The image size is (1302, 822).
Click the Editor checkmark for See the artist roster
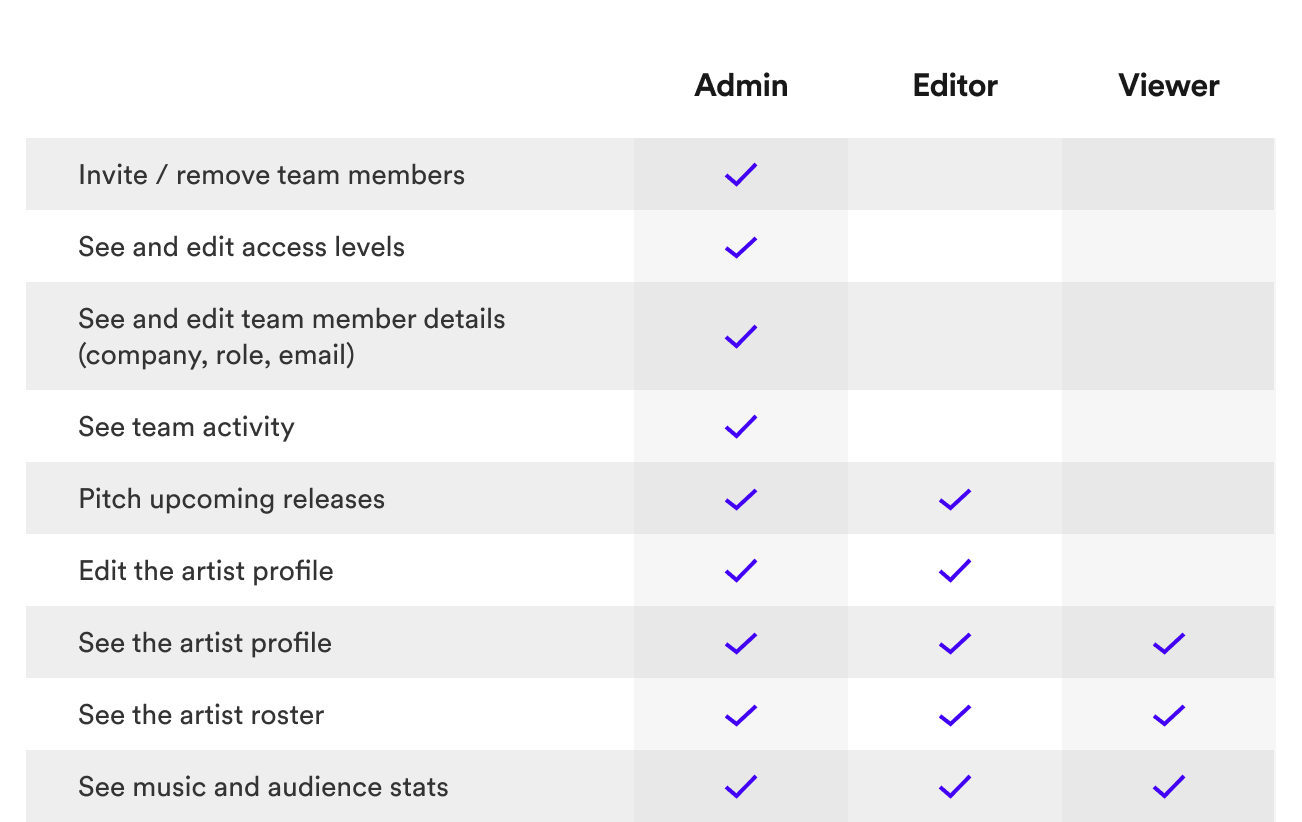(955, 715)
